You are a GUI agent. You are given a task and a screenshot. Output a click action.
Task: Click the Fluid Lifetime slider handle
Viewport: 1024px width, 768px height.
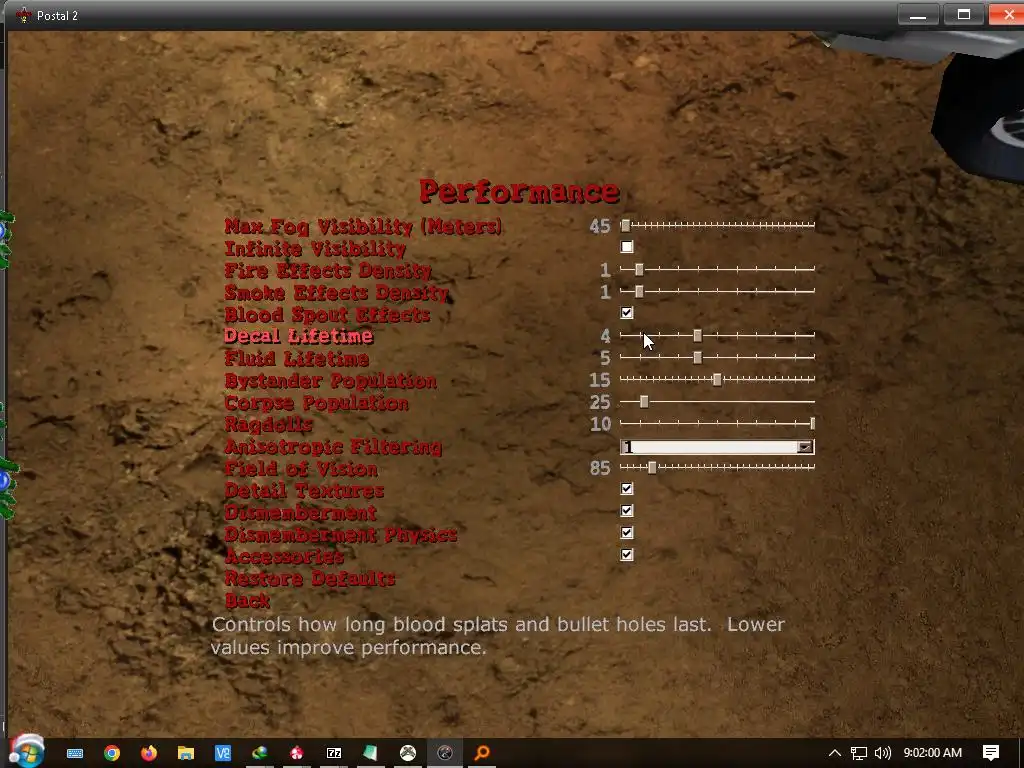point(697,357)
